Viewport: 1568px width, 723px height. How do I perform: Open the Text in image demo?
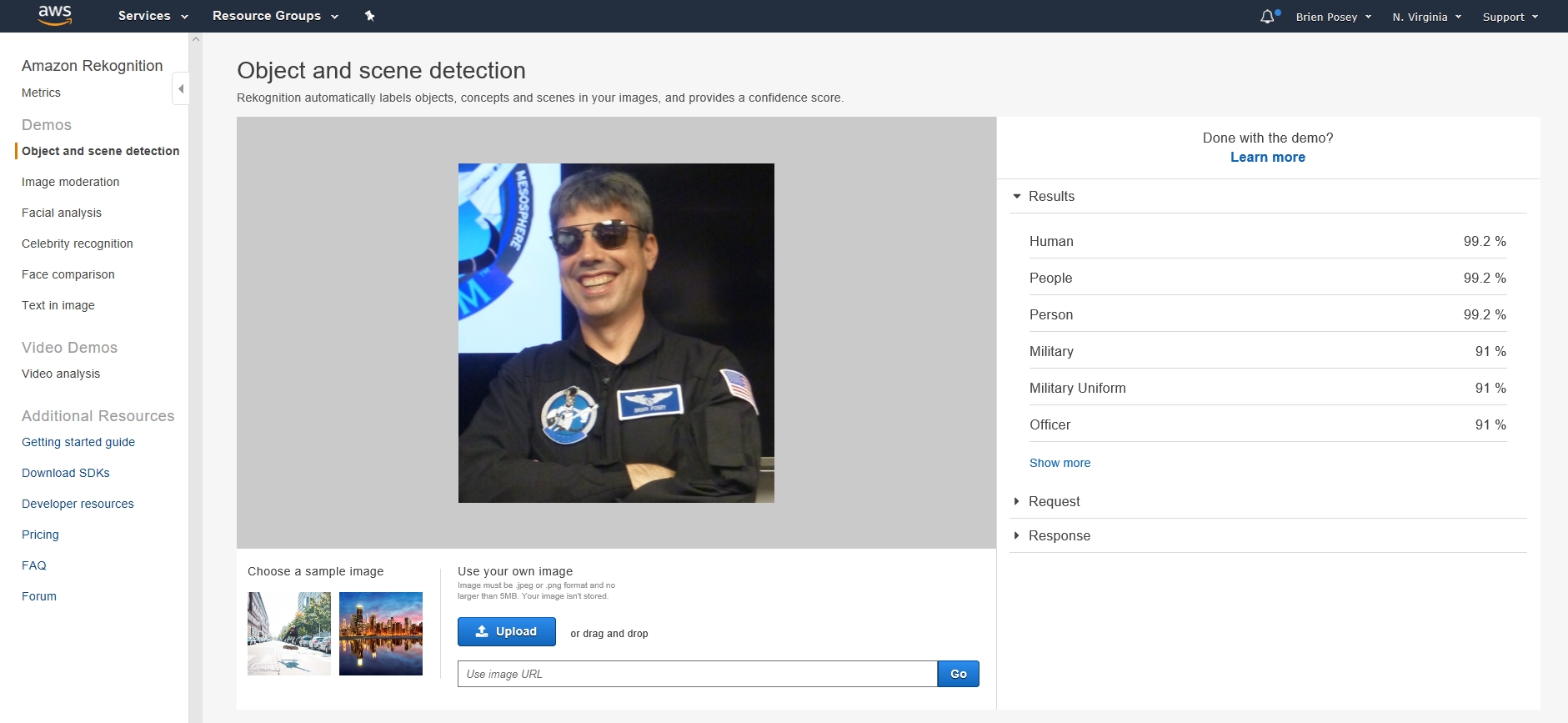coord(58,305)
